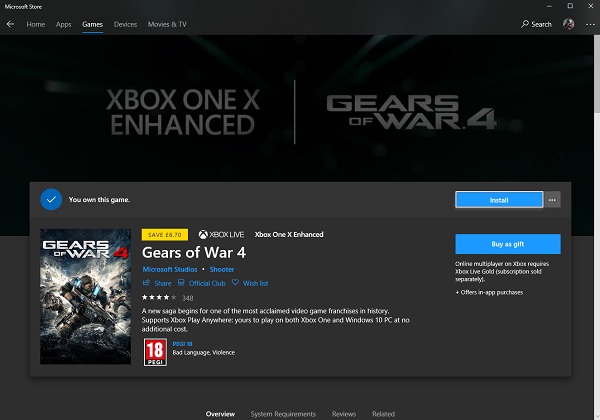Open the Related tab
The image size is (600, 420).
(x=383, y=414)
